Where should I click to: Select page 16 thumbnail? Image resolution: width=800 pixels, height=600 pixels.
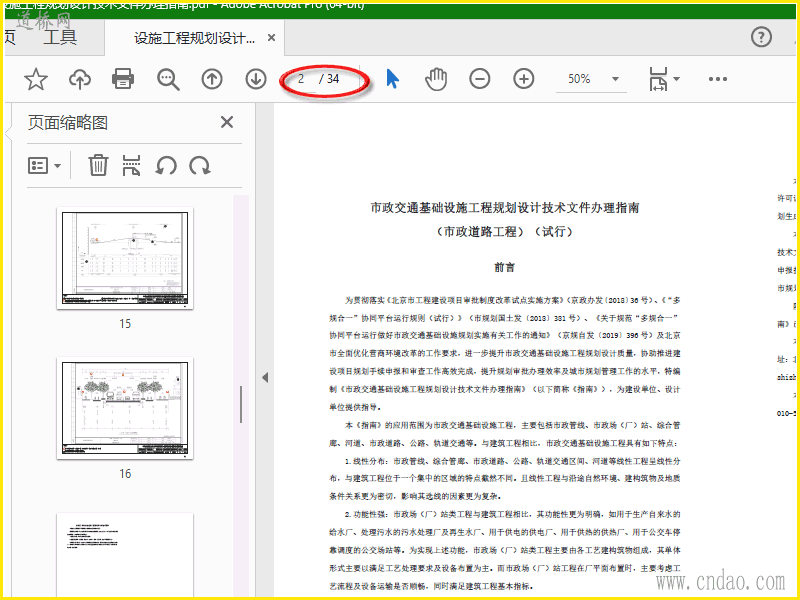125,408
